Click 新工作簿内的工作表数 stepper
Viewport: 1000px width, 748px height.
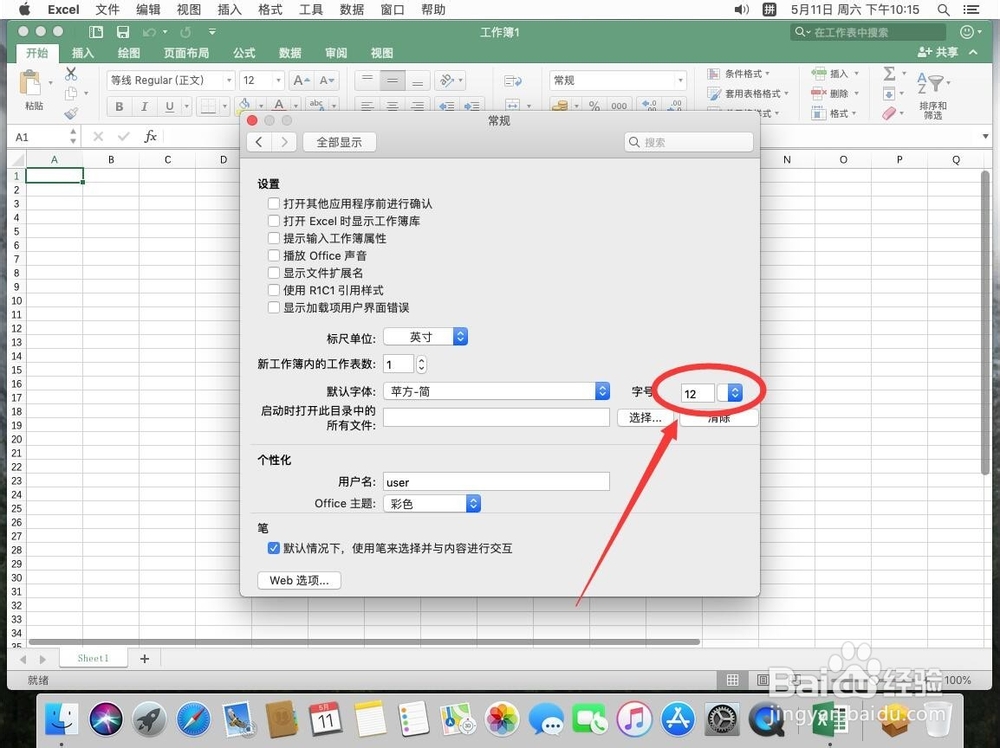421,365
